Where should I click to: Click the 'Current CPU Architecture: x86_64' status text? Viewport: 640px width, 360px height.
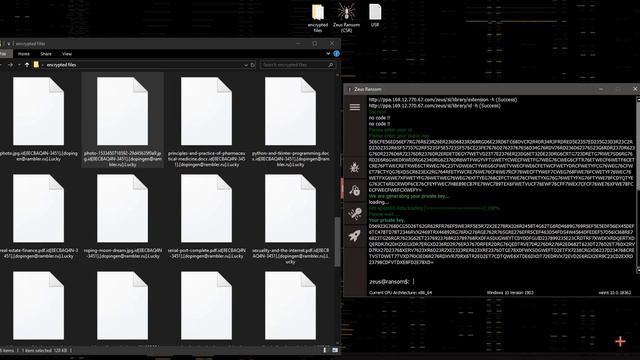pos(400,293)
